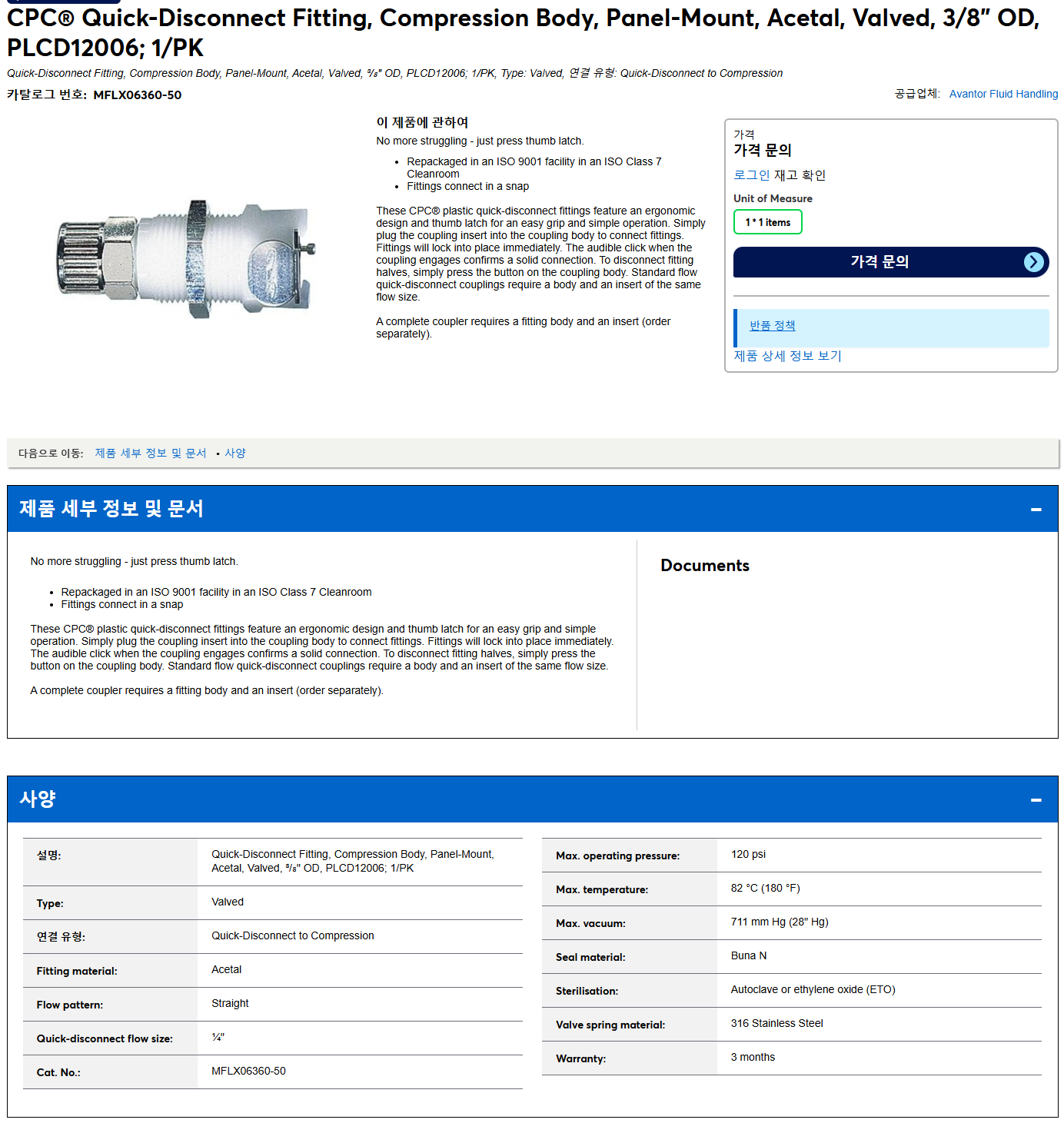The image size is (1064, 1133).
Task: Click the catalog number MFLX06360-50 below the title
Action: [138, 95]
